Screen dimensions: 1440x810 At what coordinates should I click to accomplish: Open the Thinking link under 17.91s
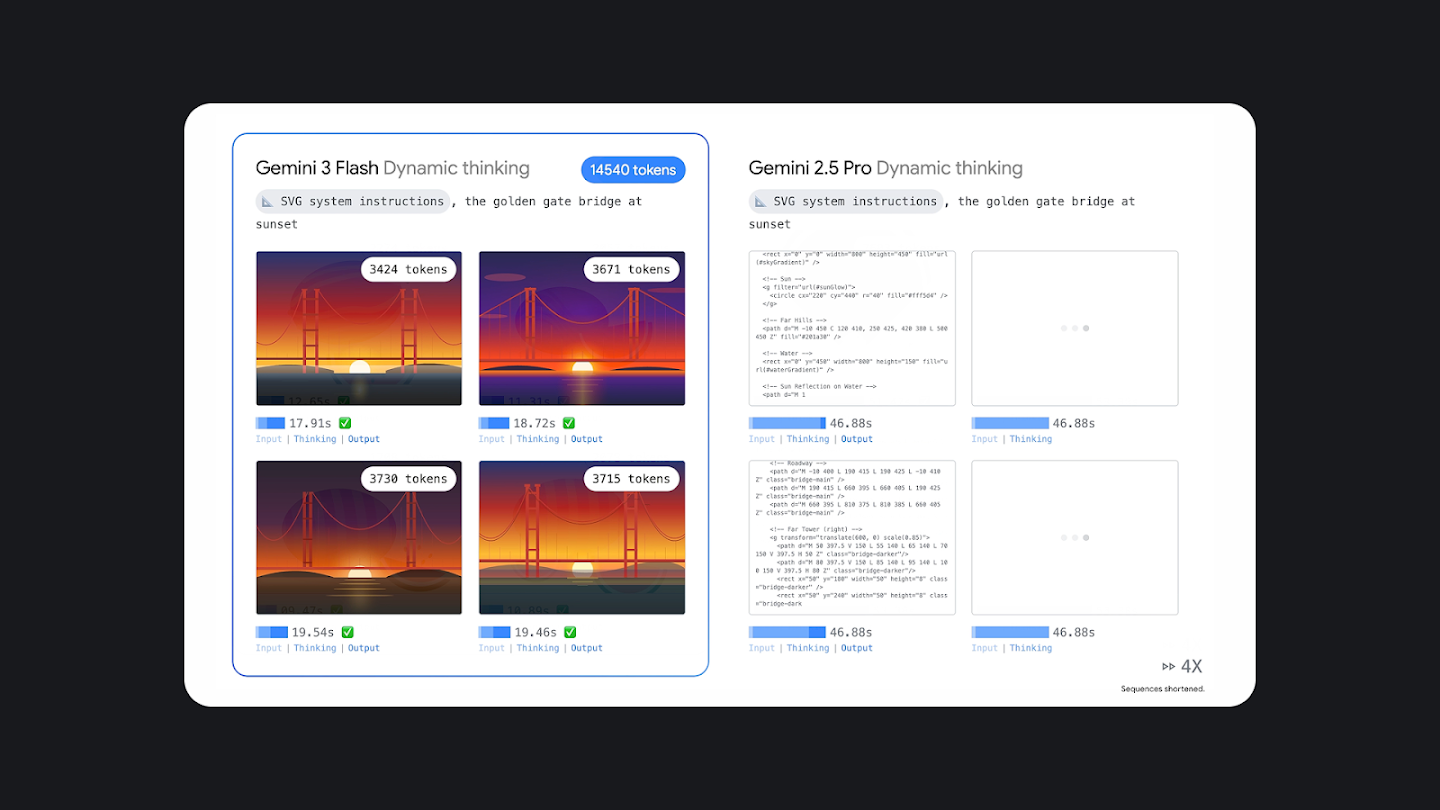coord(314,439)
